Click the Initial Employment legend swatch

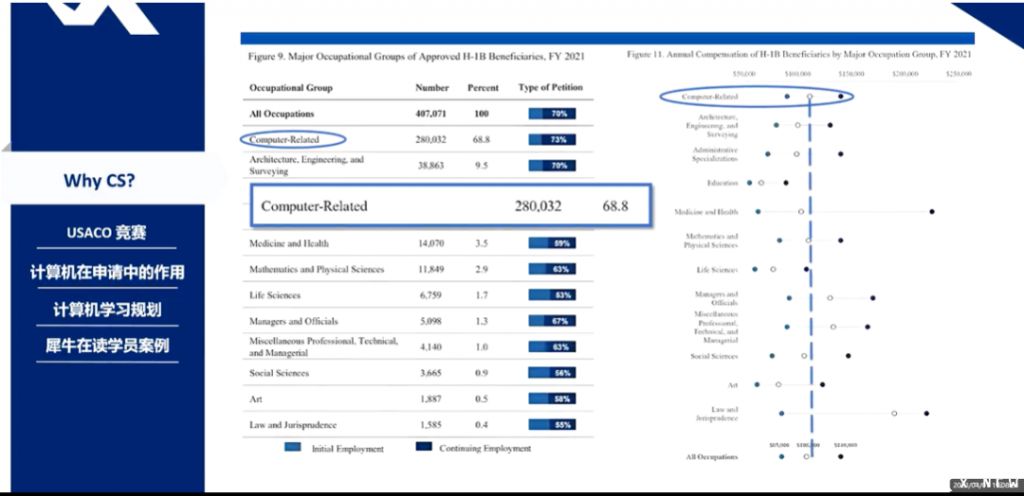[294, 448]
